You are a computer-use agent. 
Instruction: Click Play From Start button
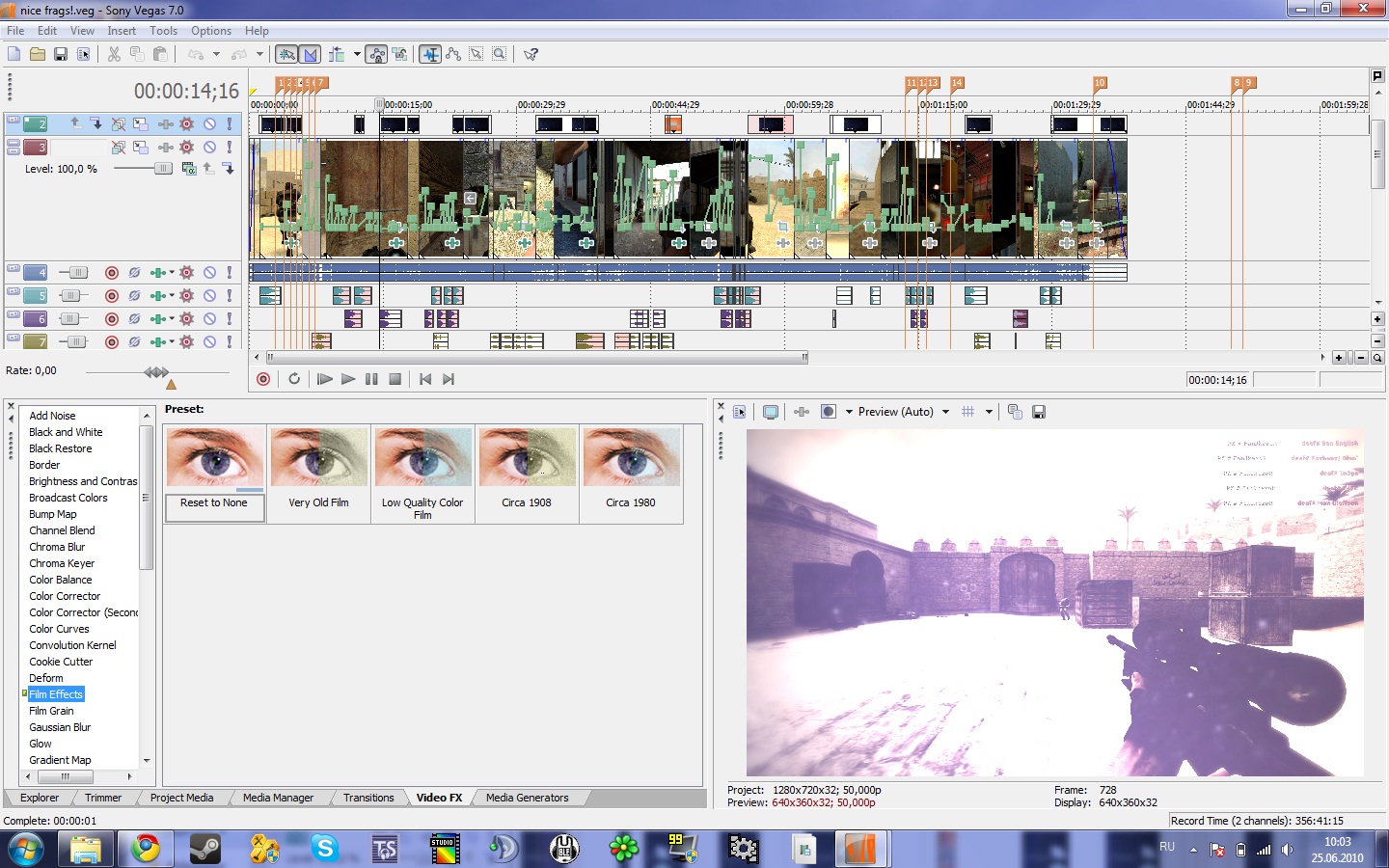pyautogui.click(x=325, y=379)
